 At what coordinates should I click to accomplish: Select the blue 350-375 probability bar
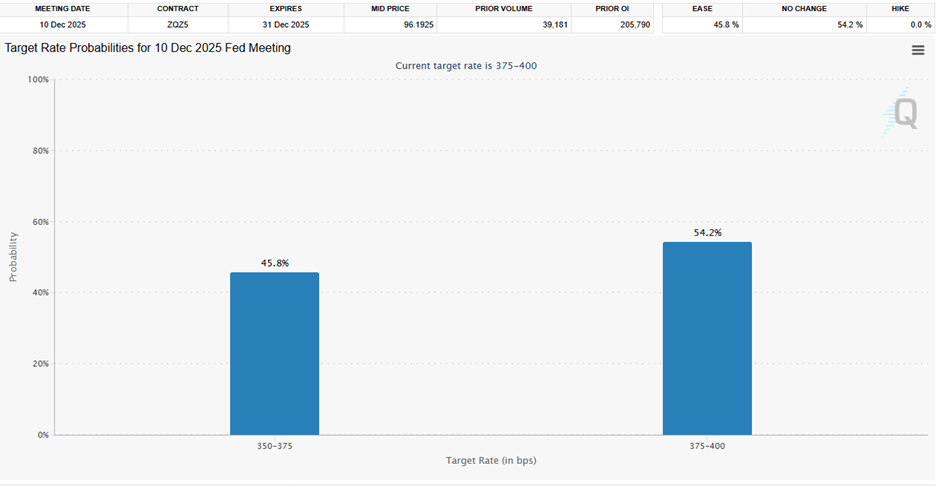(x=274, y=353)
